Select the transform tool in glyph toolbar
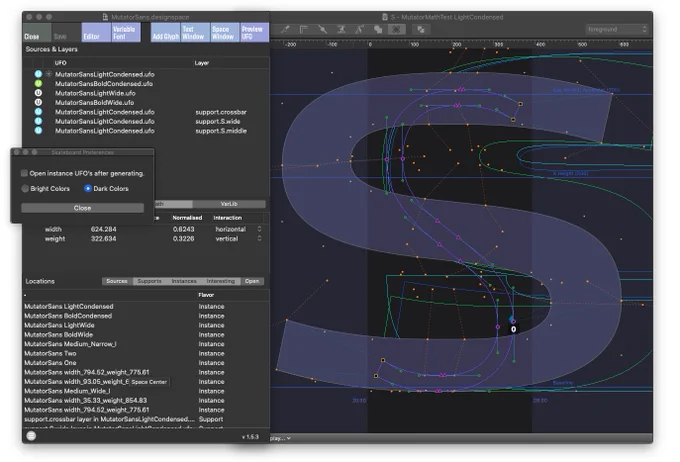 click(341, 29)
